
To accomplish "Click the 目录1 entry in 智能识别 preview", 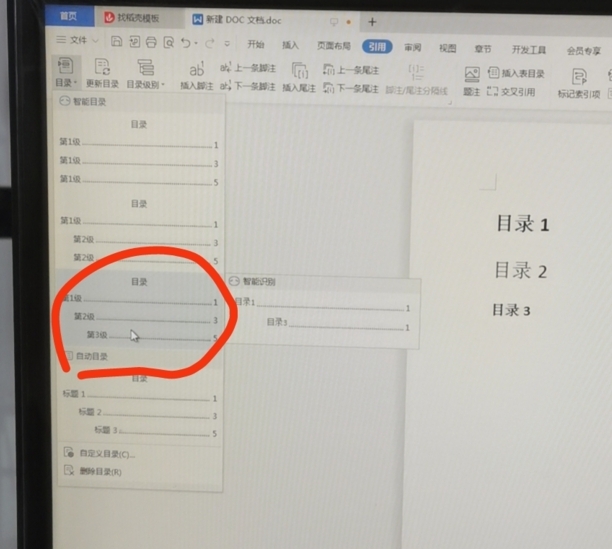I will point(322,305).
